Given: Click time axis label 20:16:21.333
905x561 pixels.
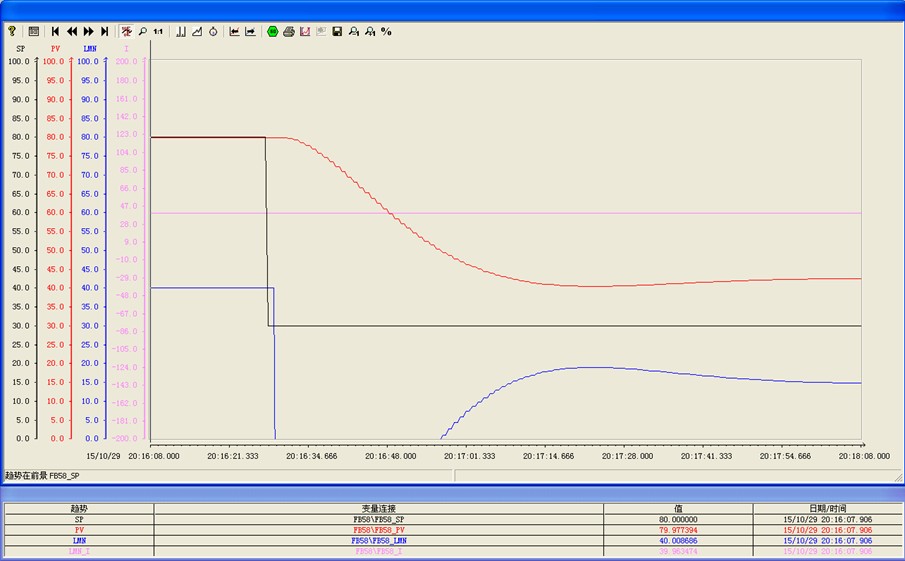Looking at the screenshot, I should click(233, 456).
